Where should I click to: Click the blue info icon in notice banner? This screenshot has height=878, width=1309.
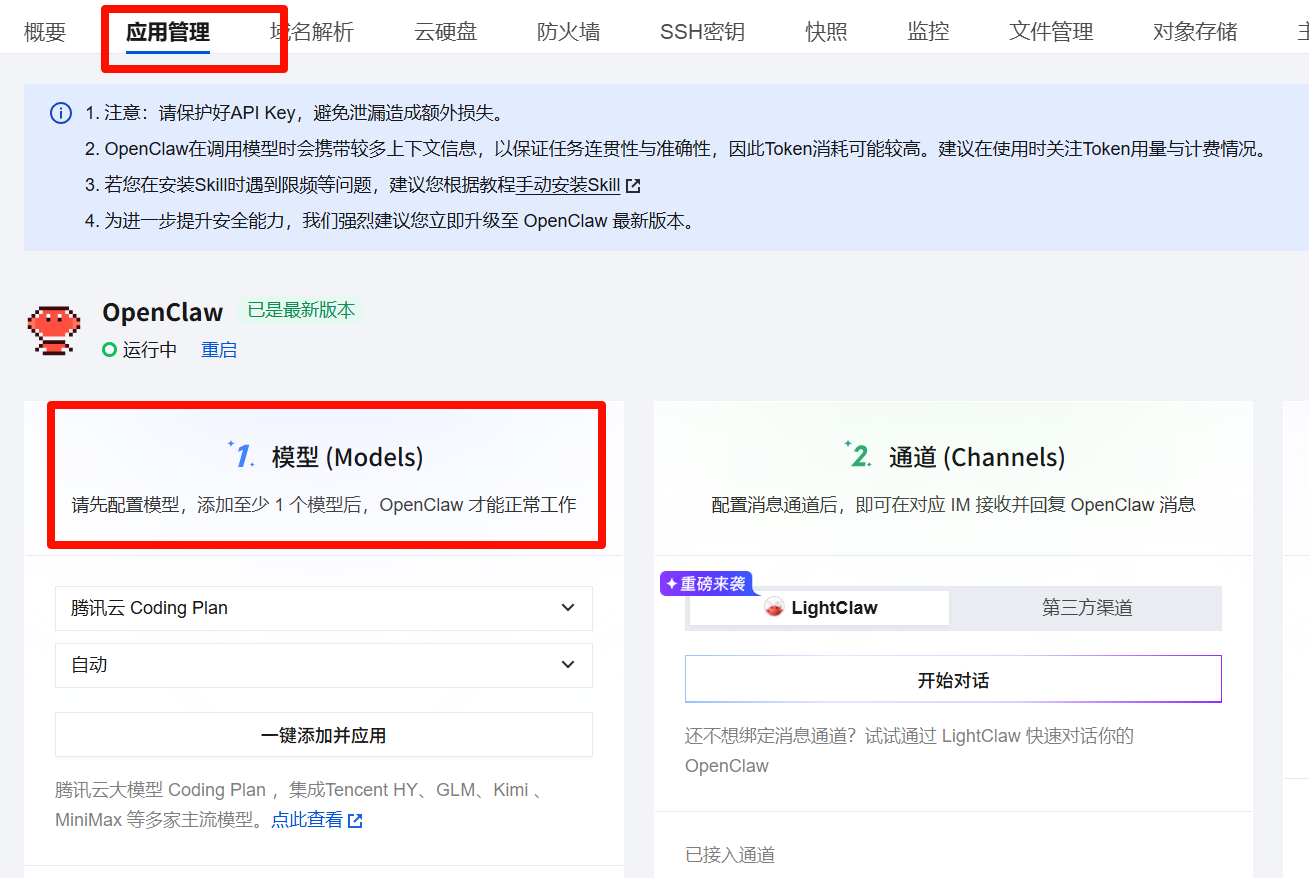click(61, 113)
